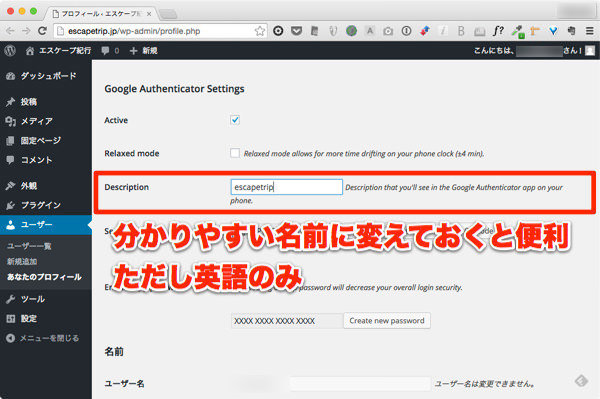Click the browser address bar
The image size is (600, 399).
161,31
